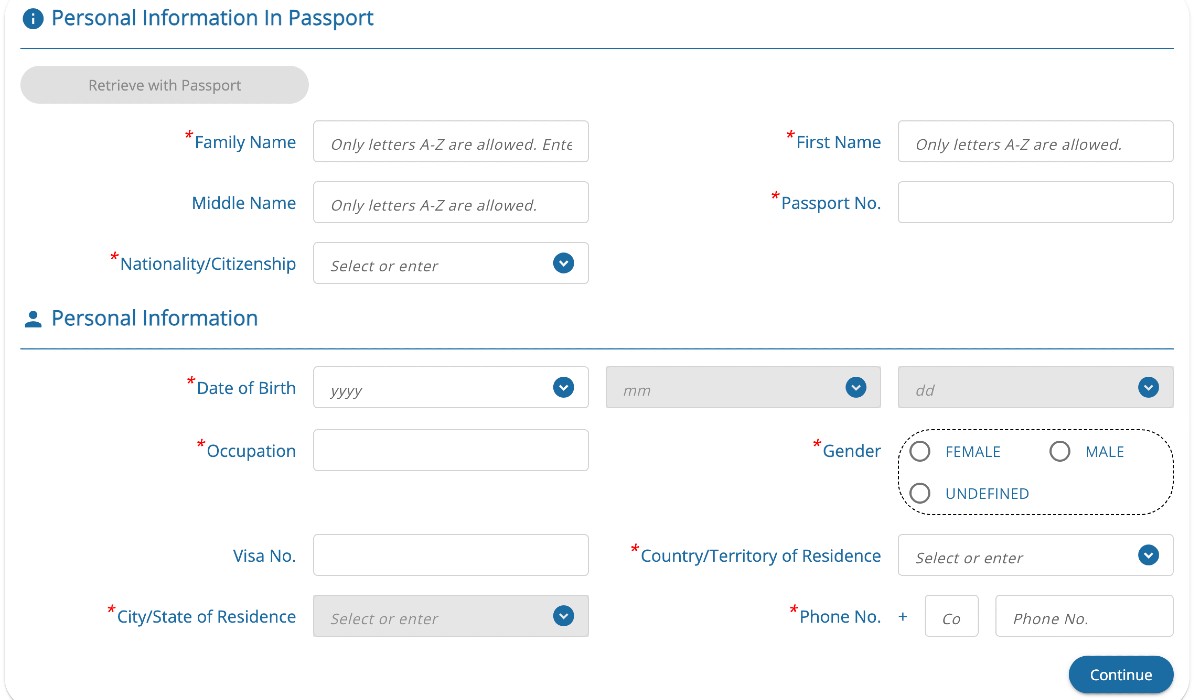Click the Continue button
Image resolution: width=1200 pixels, height=700 pixels.
(1121, 675)
